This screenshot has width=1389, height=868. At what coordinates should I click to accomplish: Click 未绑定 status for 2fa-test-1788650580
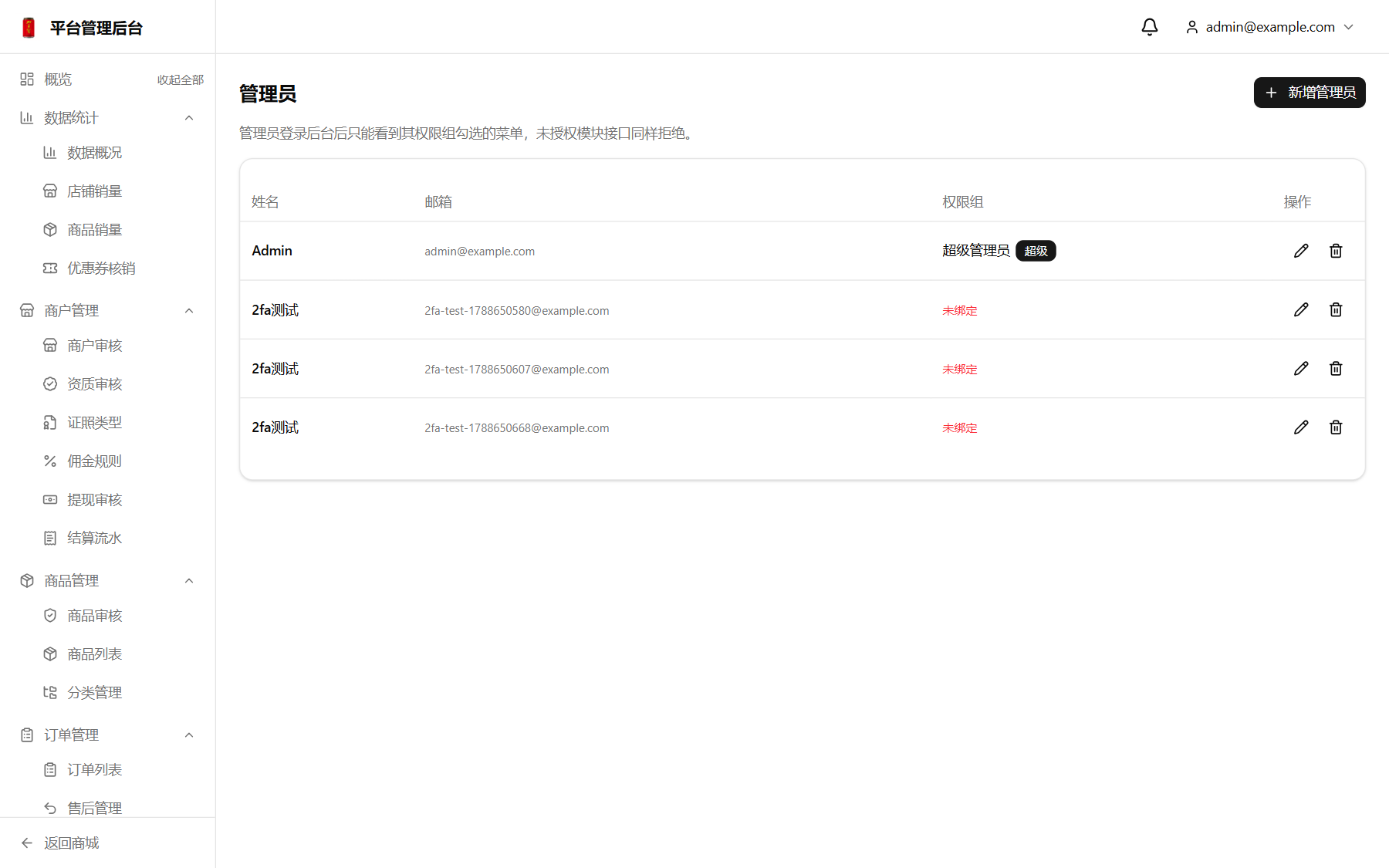pyautogui.click(x=959, y=310)
